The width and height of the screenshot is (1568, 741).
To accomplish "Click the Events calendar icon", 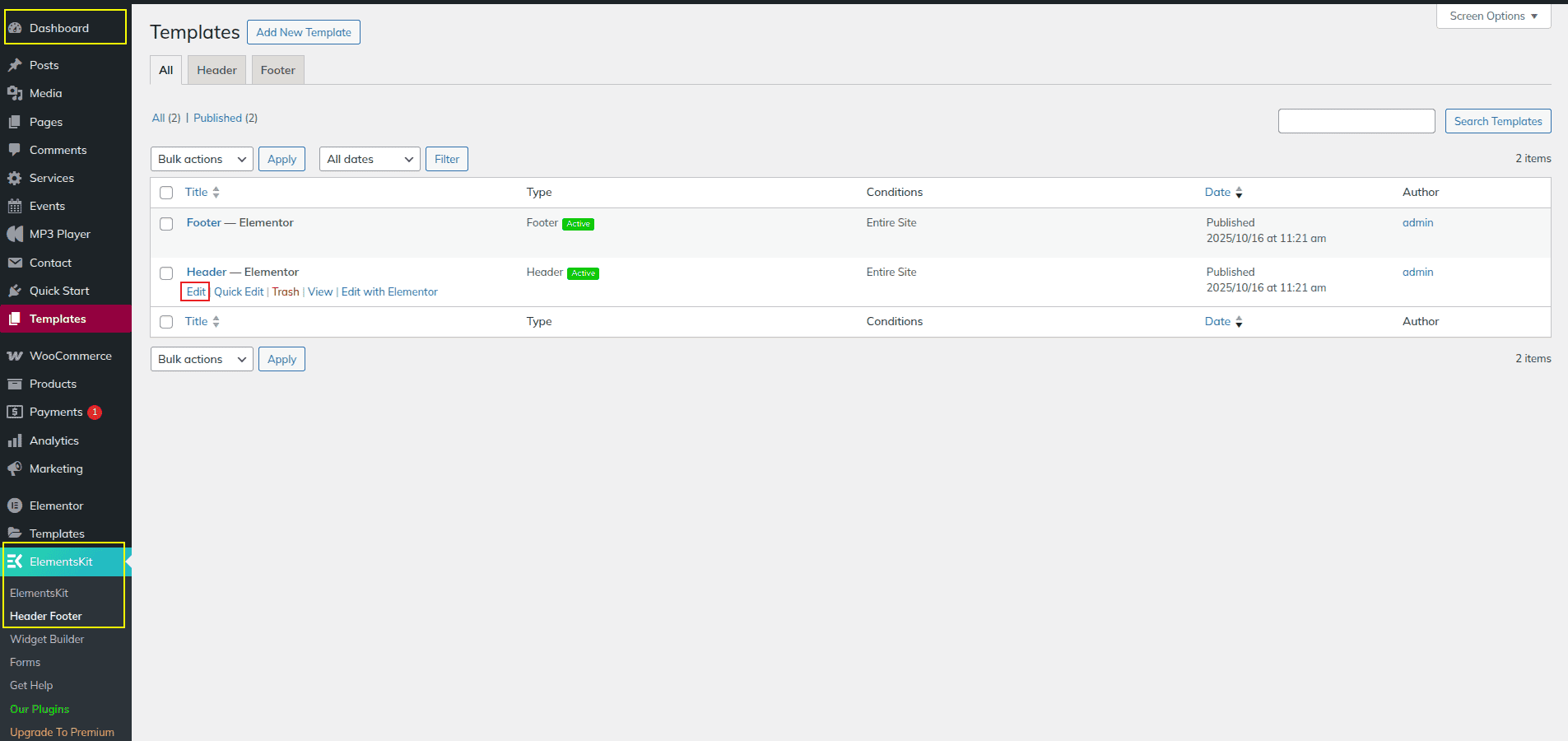I will click(x=15, y=206).
